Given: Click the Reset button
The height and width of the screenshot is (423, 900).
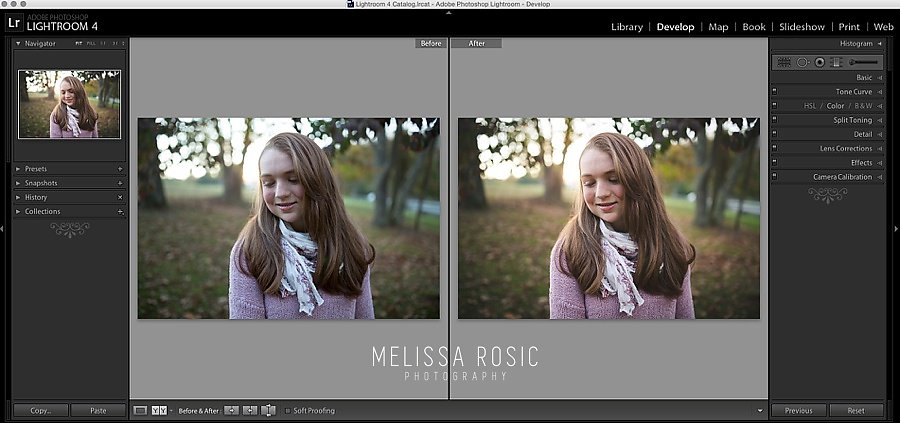Looking at the screenshot, I should coord(856,410).
